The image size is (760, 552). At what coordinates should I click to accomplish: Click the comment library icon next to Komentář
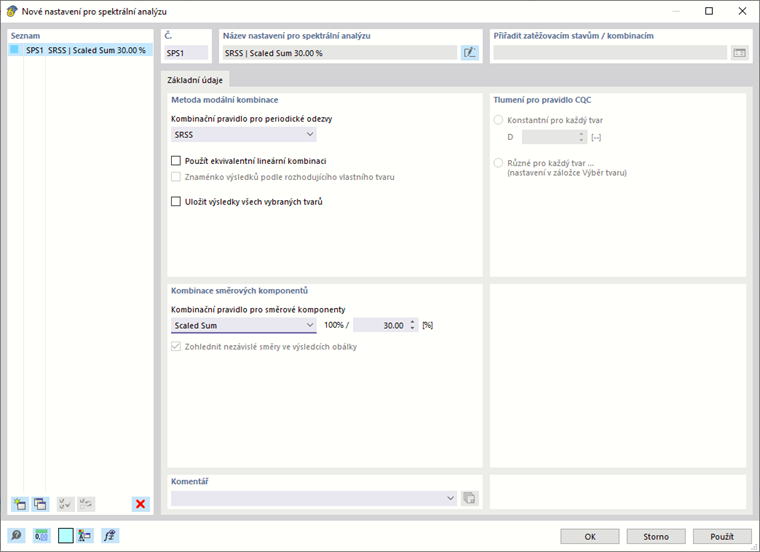469,498
